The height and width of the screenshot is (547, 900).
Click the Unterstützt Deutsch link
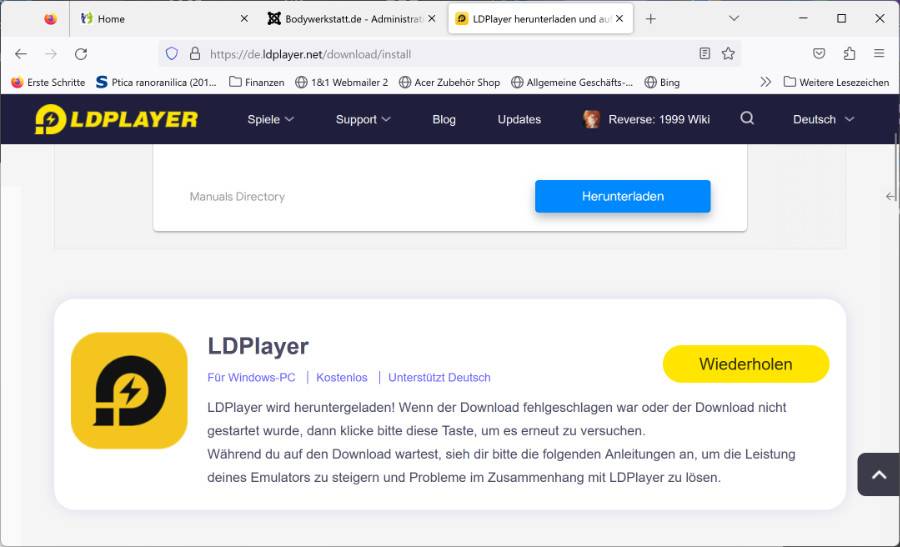point(439,377)
